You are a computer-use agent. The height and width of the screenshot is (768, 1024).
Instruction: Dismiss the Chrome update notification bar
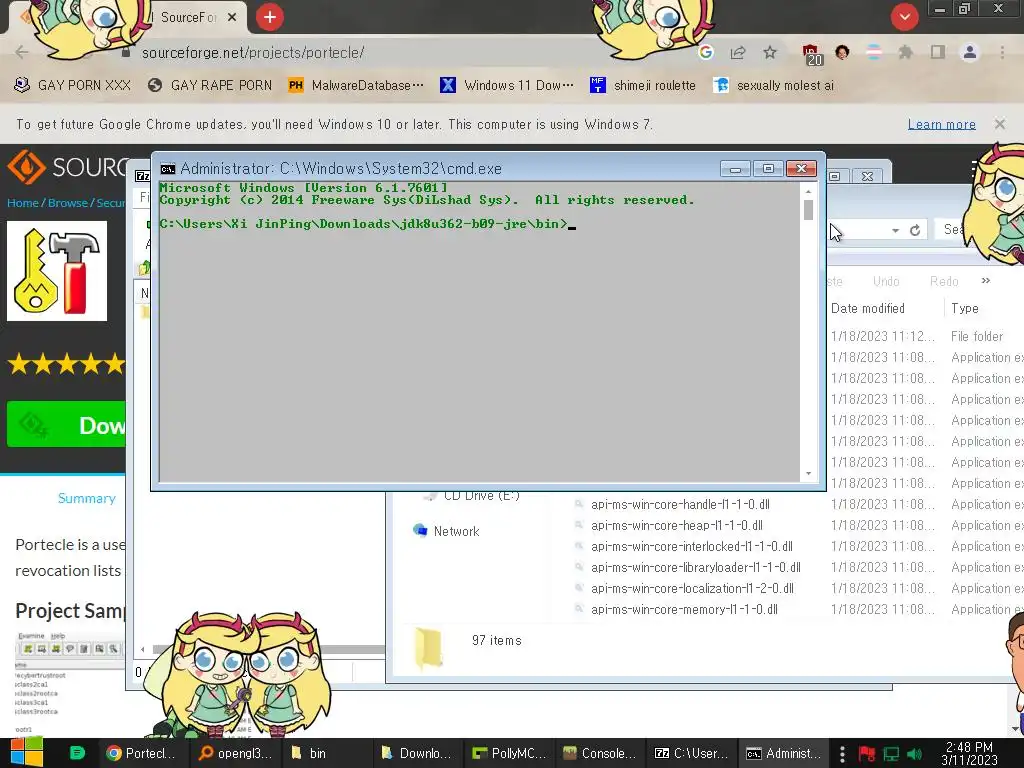[1000, 124]
